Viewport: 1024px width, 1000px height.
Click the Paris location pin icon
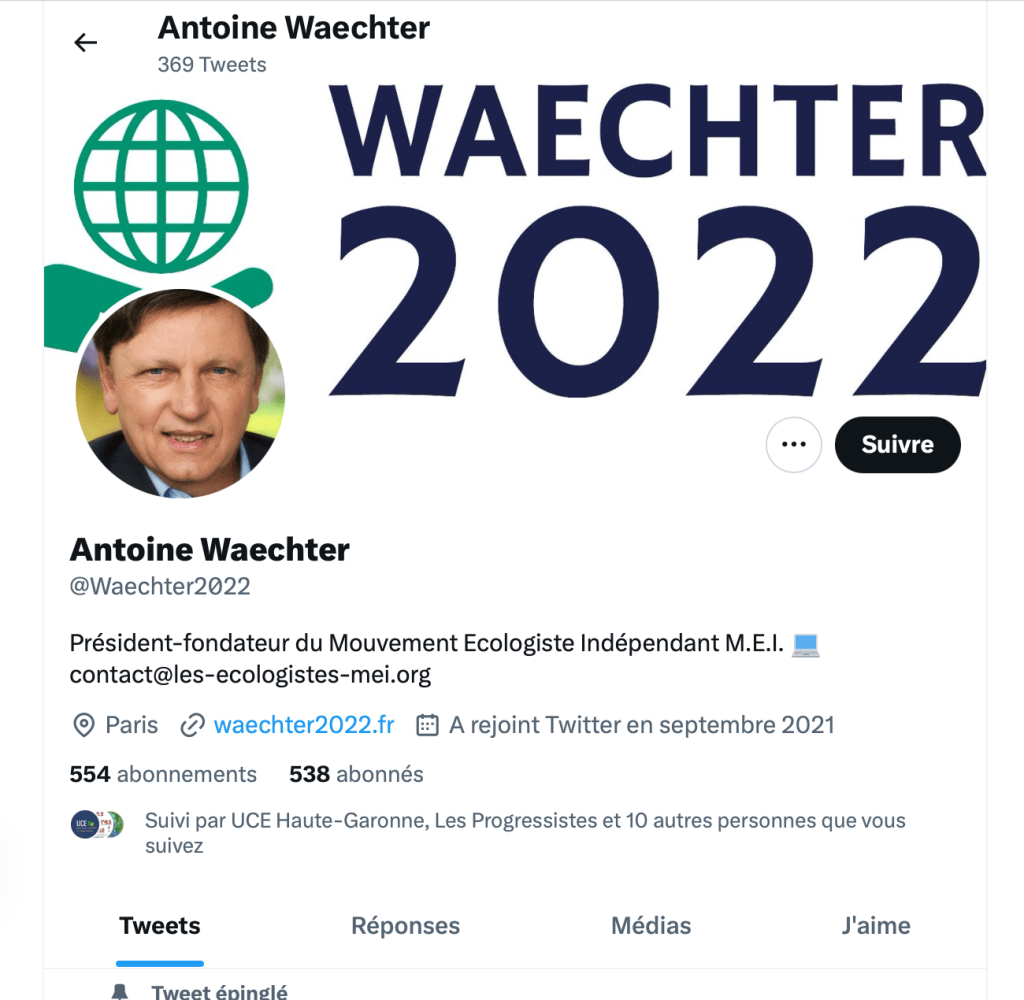pyautogui.click(x=84, y=726)
